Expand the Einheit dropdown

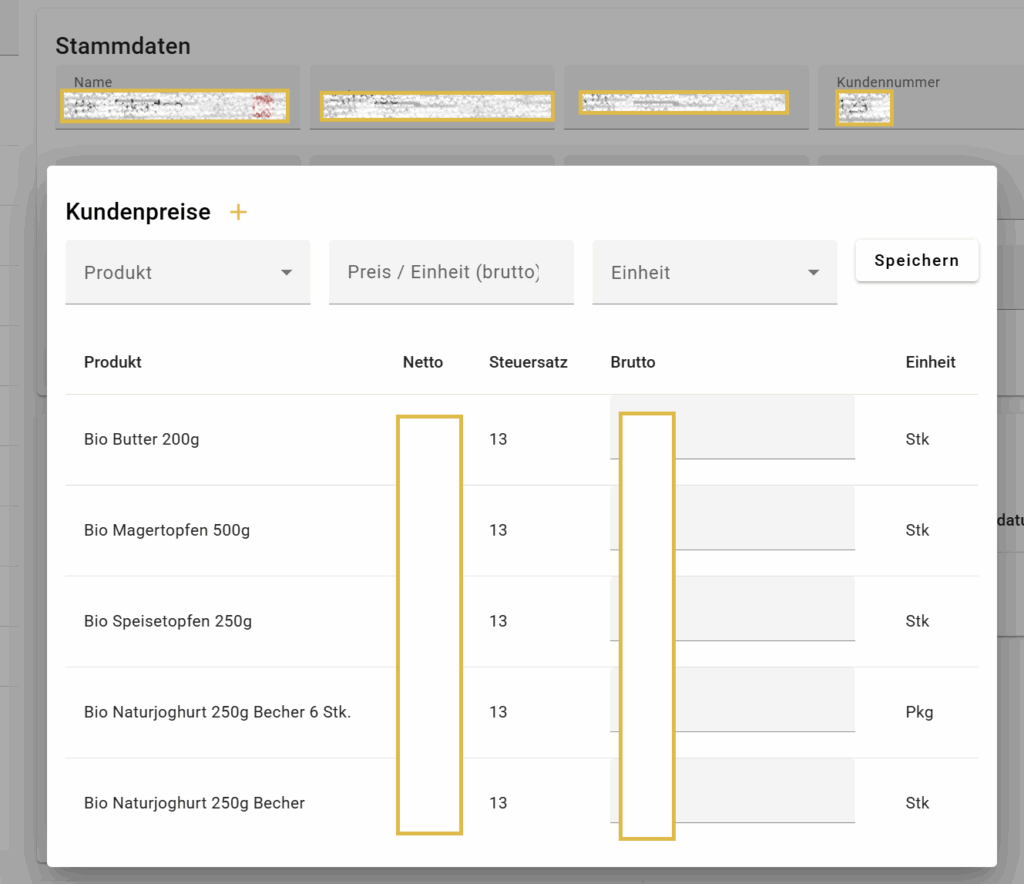714,272
